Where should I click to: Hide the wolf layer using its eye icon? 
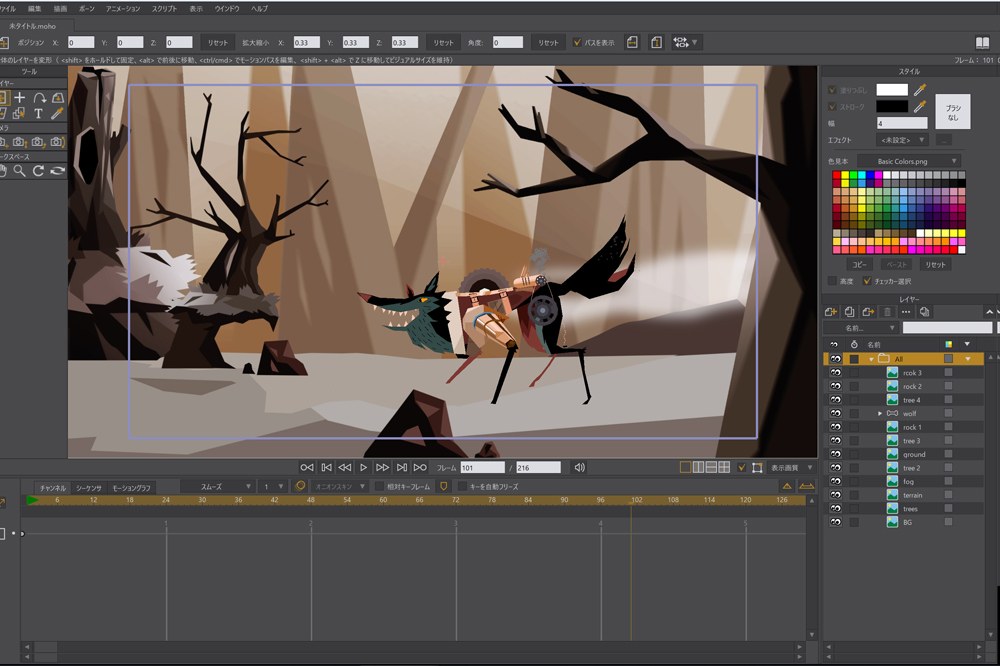pyautogui.click(x=834, y=413)
